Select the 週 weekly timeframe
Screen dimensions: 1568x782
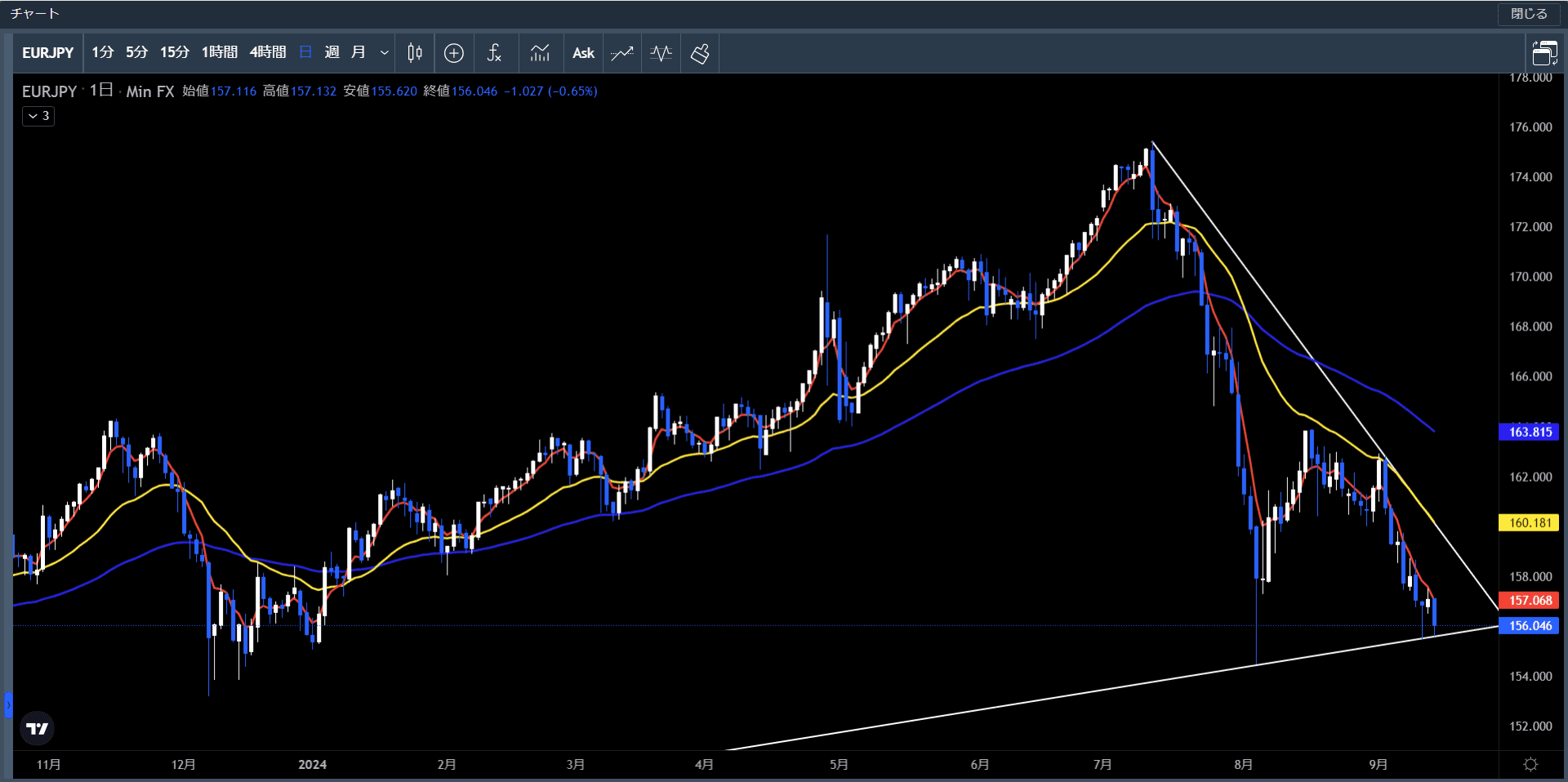pyautogui.click(x=332, y=53)
